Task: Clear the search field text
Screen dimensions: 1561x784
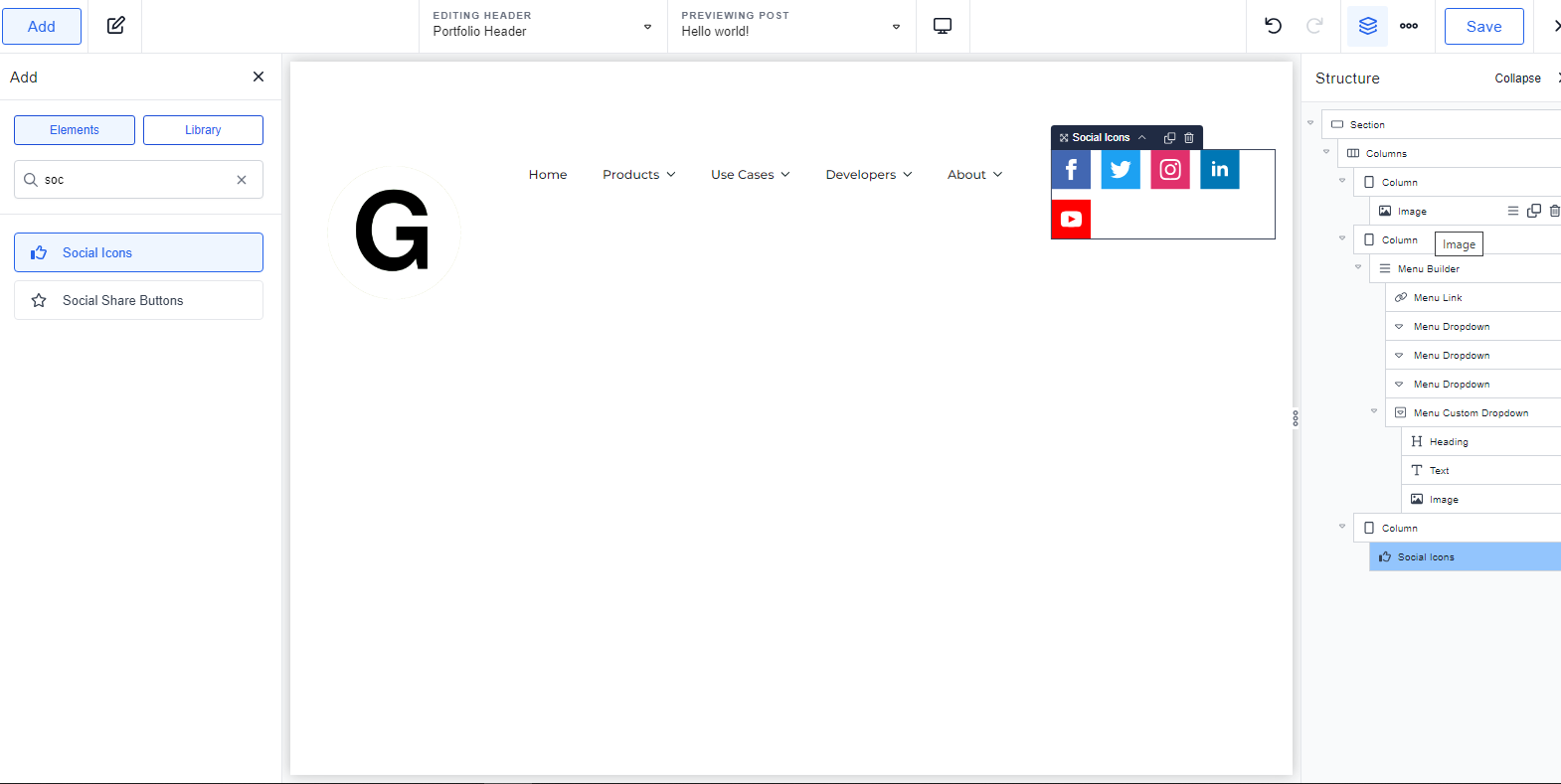Action: point(242,180)
